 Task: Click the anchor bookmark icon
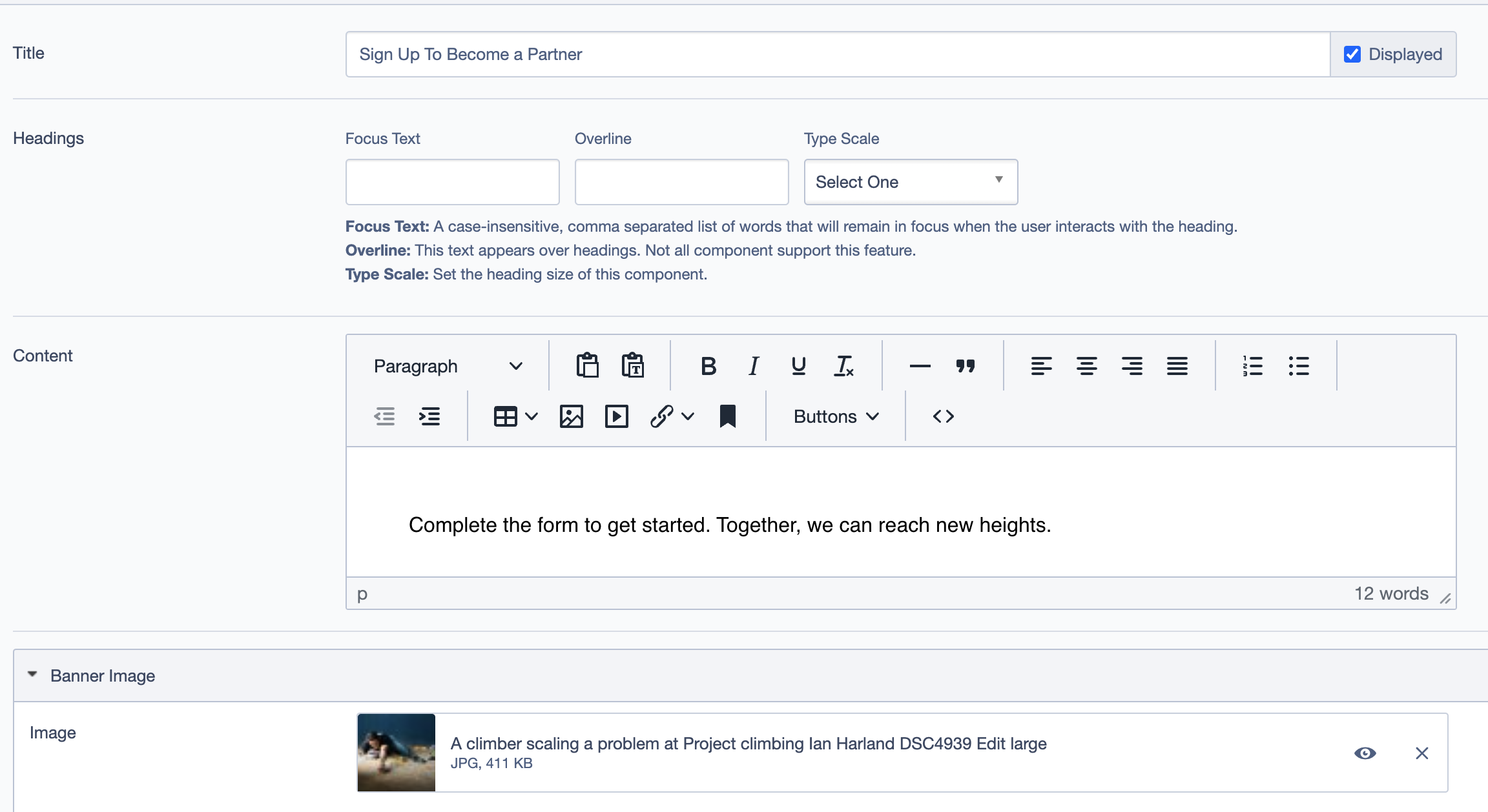coord(727,416)
